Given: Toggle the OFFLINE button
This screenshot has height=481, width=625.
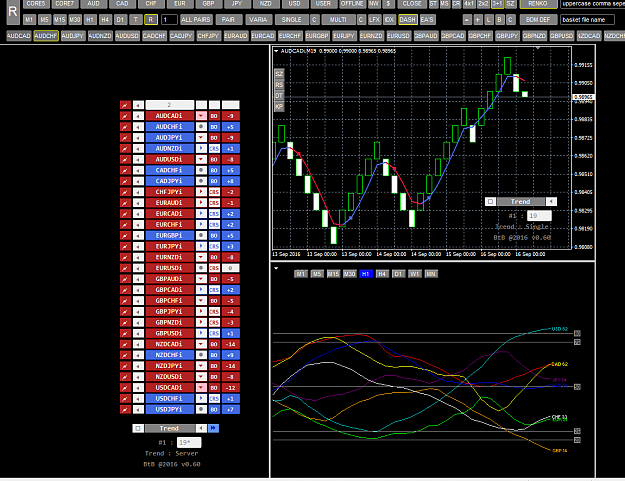Looking at the screenshot, I should pyautogui.click(x=352, y=4).
